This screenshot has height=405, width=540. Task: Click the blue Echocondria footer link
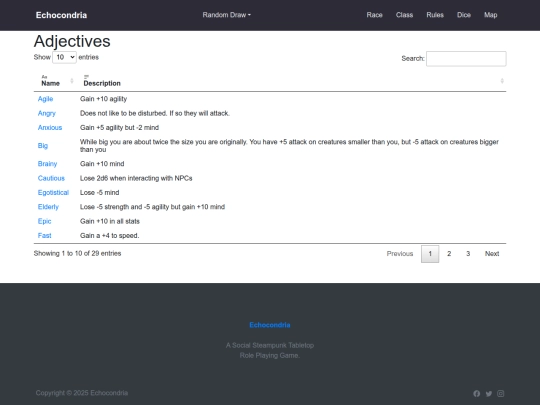(270, 325)
